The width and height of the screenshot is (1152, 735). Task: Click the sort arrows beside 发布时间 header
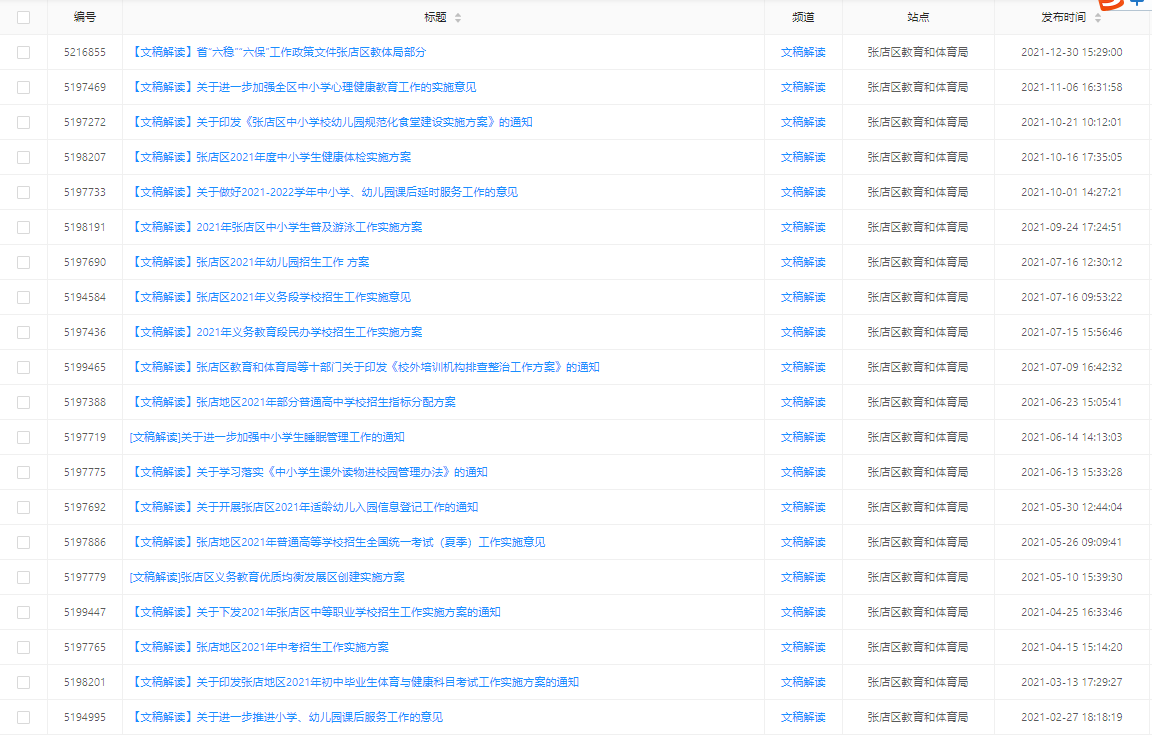point(1098,18)
